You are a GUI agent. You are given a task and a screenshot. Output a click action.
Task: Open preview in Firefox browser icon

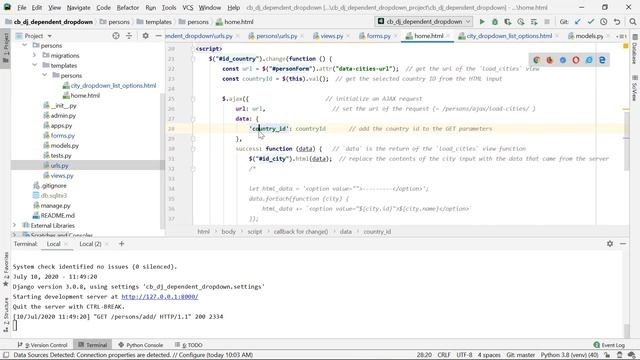tap(550, 60)
